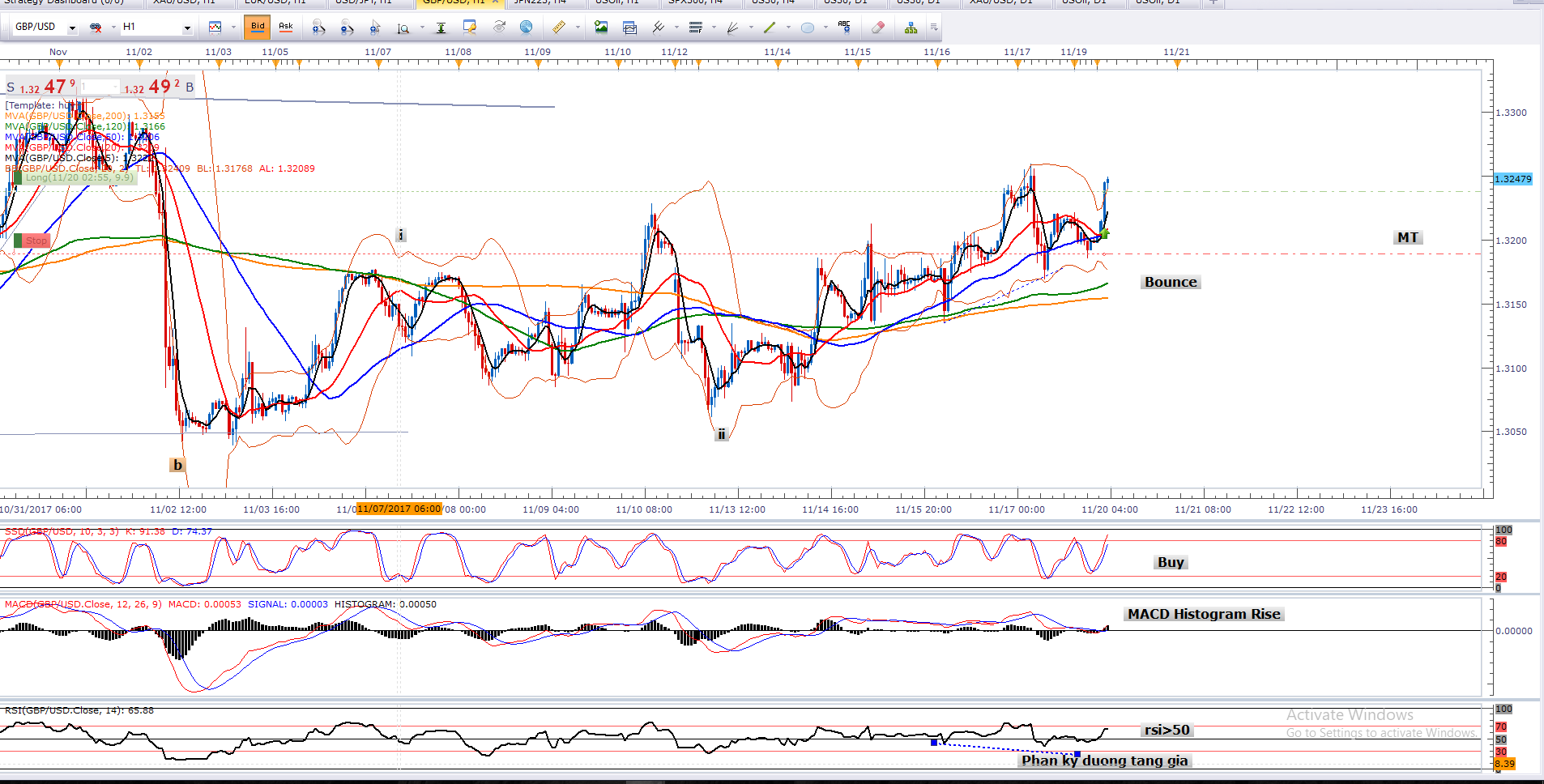The height and width of the screenshot is (784, 1544).
Task: Click the ellipse shape drawing tool
Action: pyautogui.click(x=808, y=28)
